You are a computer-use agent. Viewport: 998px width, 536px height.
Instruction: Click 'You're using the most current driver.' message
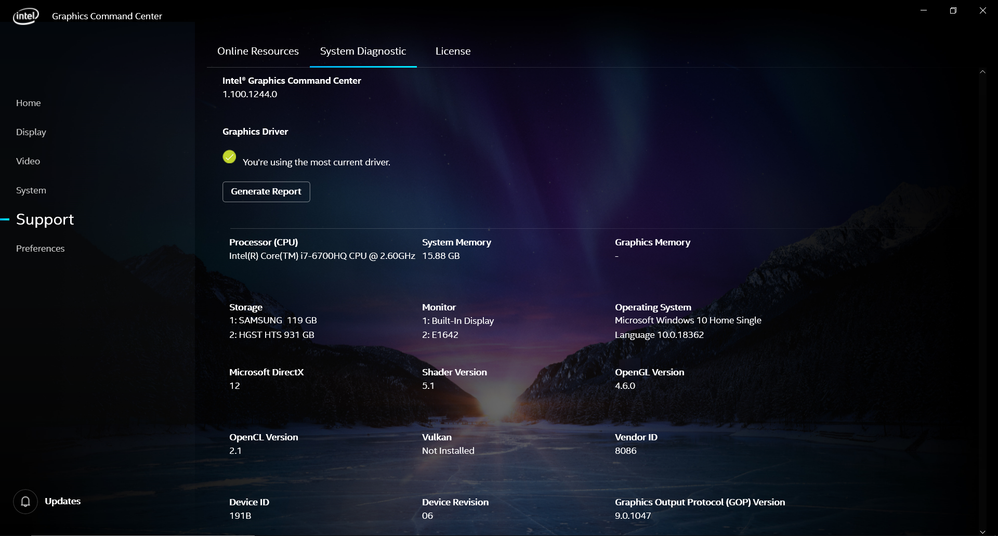(x=316, y=162)
